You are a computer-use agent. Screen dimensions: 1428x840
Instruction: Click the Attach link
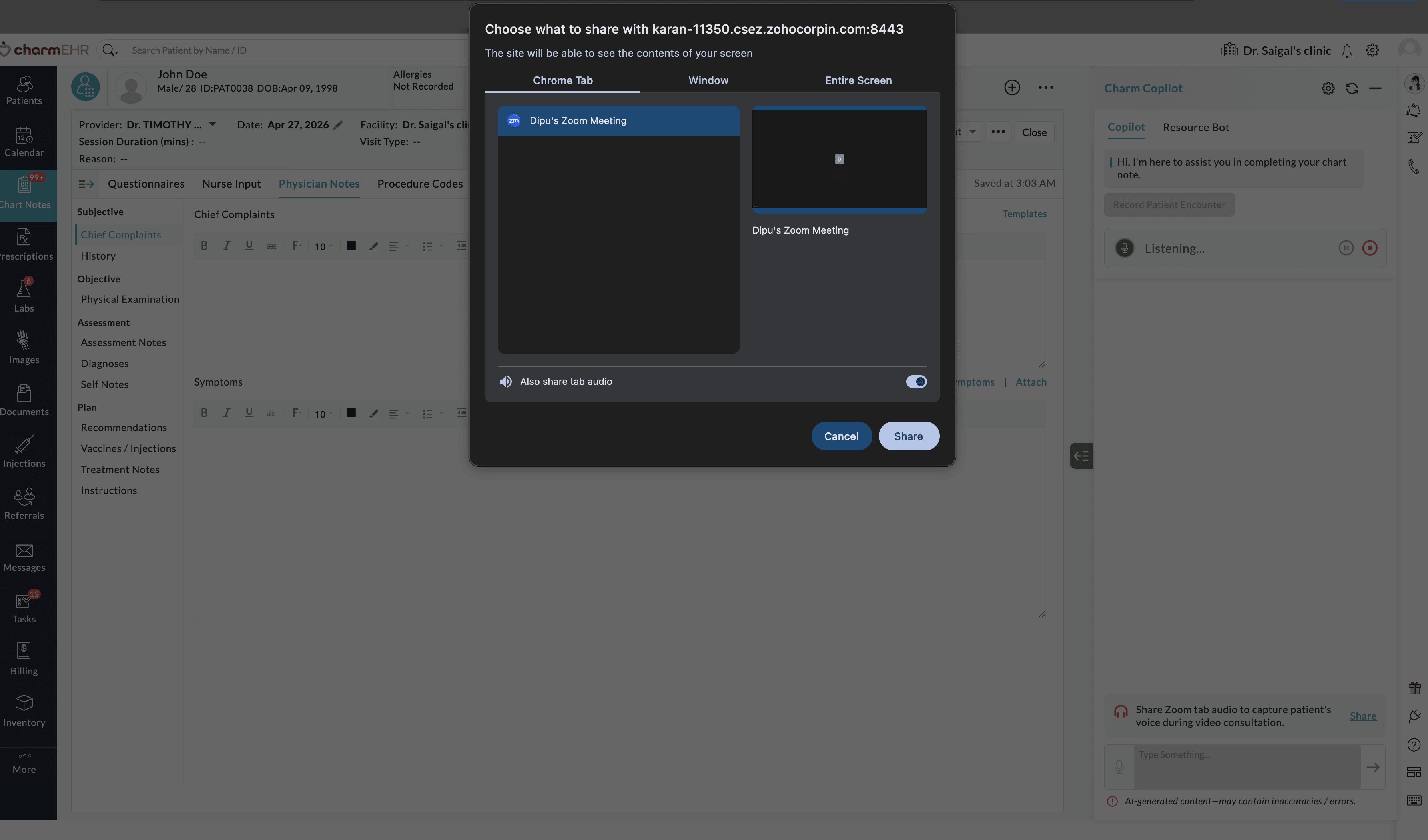pyautogui.click(x=1031, y=382)
